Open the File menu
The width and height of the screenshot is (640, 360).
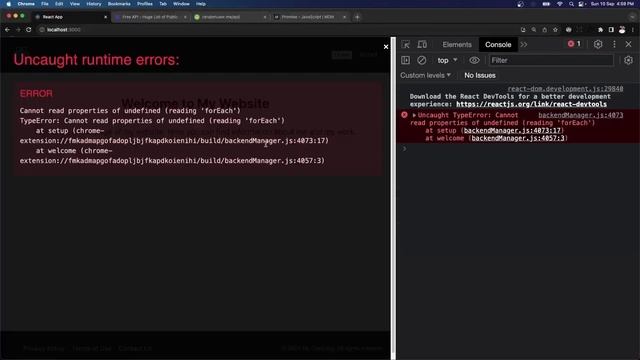[x=45, y=4]
